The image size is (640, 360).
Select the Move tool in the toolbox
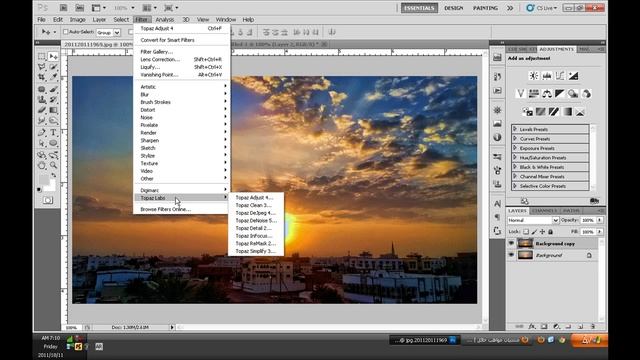53,56
